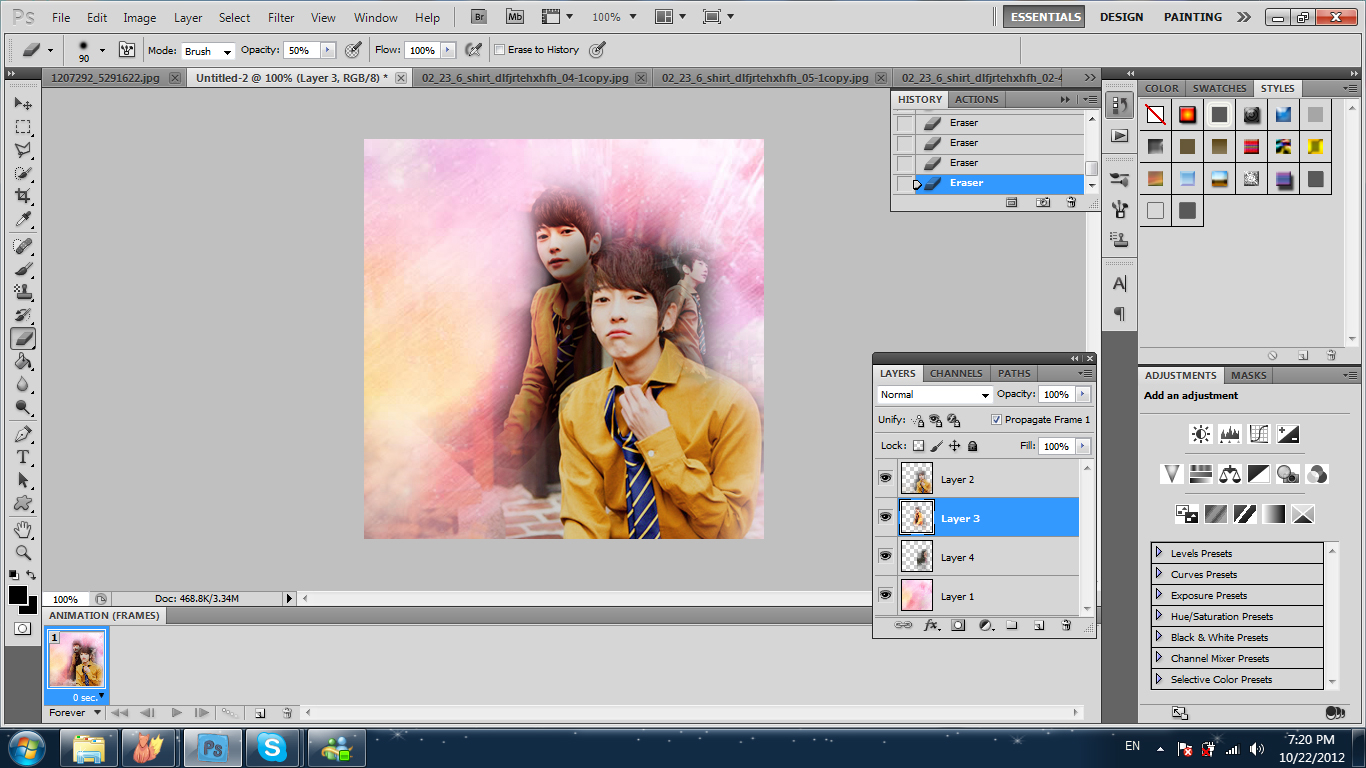Choose the Quick Selection tool

tap(23, 173)
